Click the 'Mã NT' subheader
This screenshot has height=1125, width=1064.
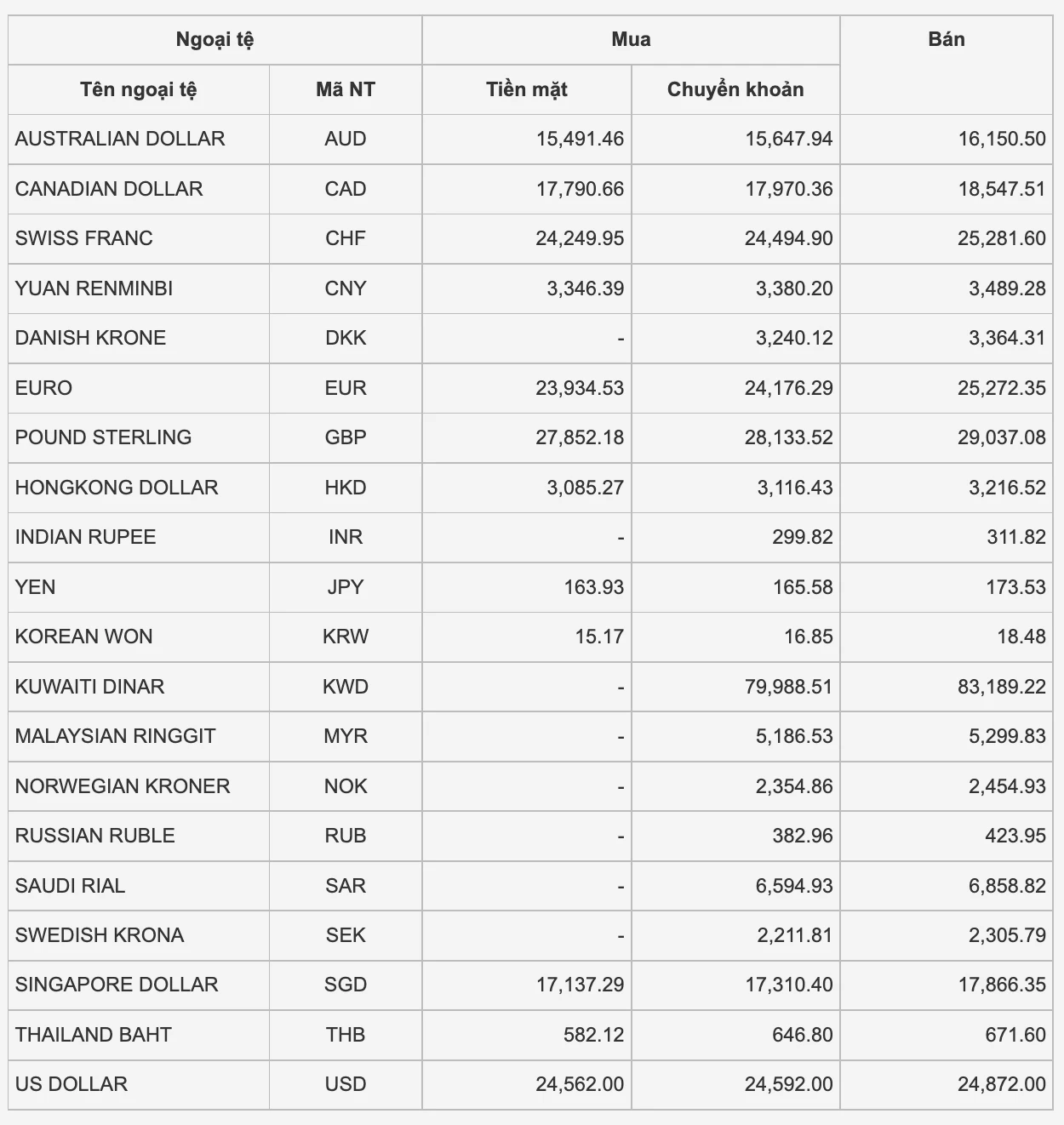[345, 89]
